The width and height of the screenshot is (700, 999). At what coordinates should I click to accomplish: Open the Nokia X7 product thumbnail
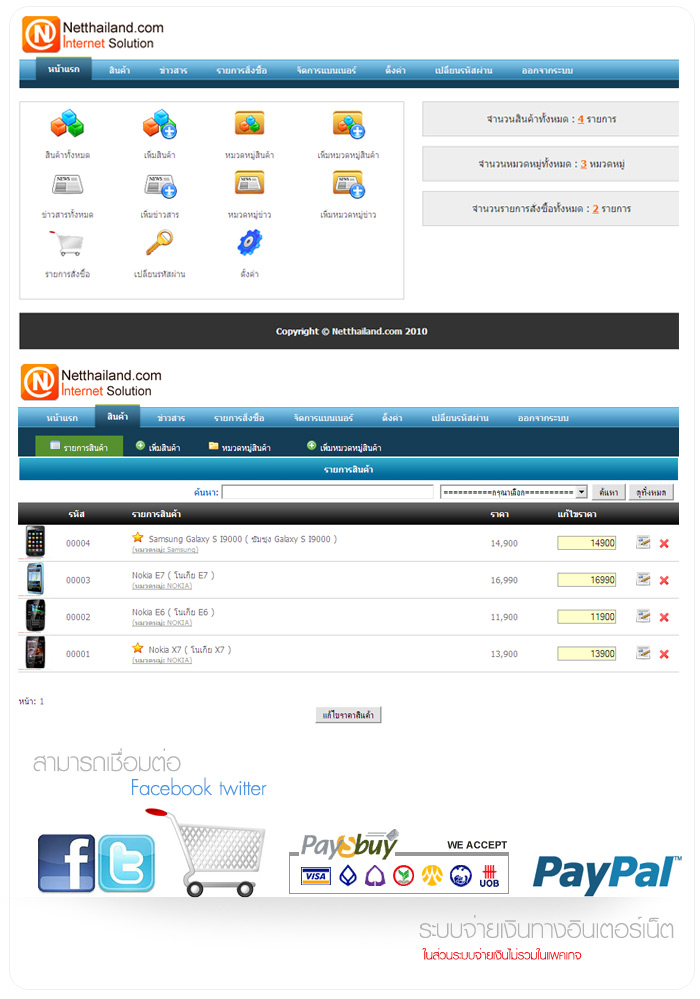pyautogui.click(x=35, y=652)
